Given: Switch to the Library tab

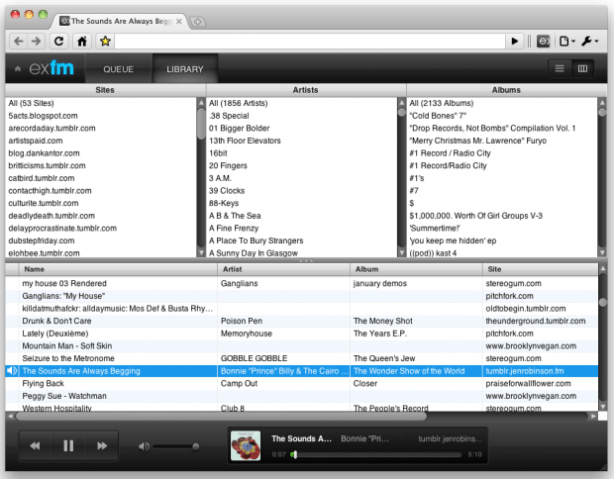Looking at the screenshot, I should 184,69.
